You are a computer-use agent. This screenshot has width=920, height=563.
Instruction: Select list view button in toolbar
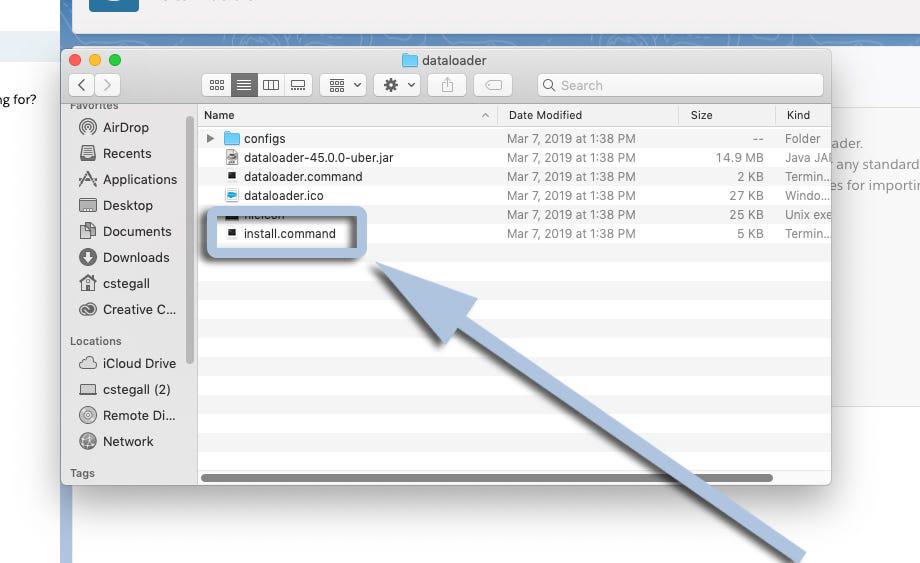[243, 86]
